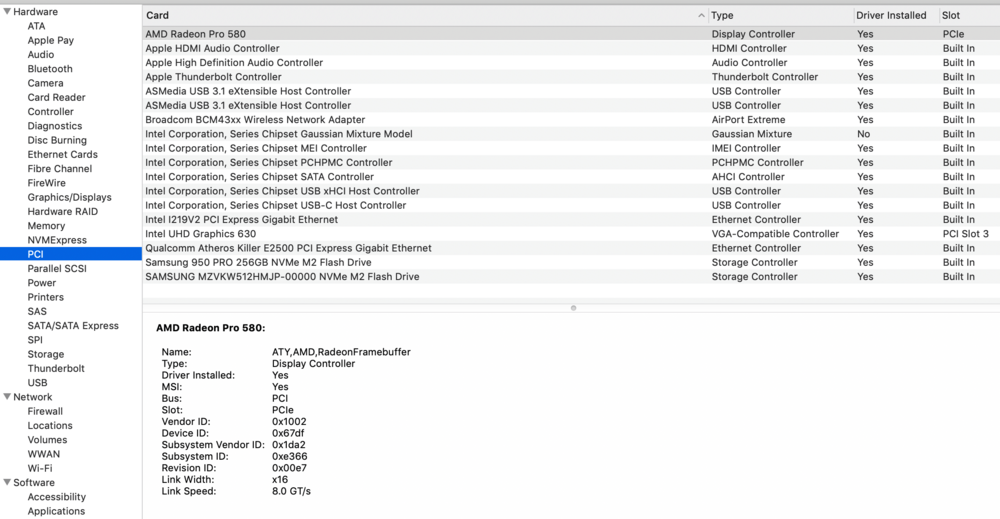The width and height of the screenshot is (1000, 519).
Task: Select Firewall under Network
Action: (x=45, y=411)
